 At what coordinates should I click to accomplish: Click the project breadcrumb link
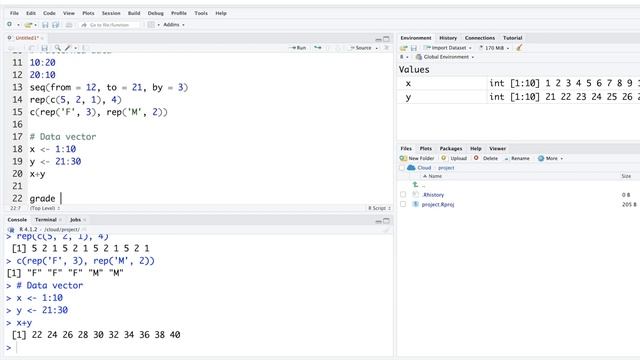(446, 168)
